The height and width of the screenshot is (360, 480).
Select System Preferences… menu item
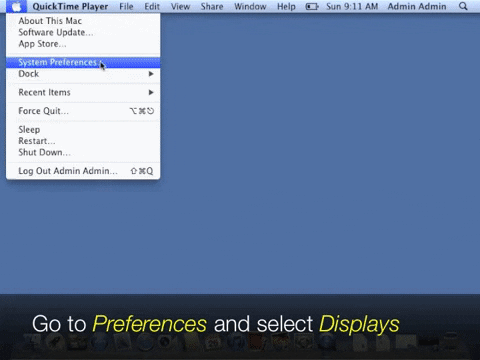click(x=83, y=62)
